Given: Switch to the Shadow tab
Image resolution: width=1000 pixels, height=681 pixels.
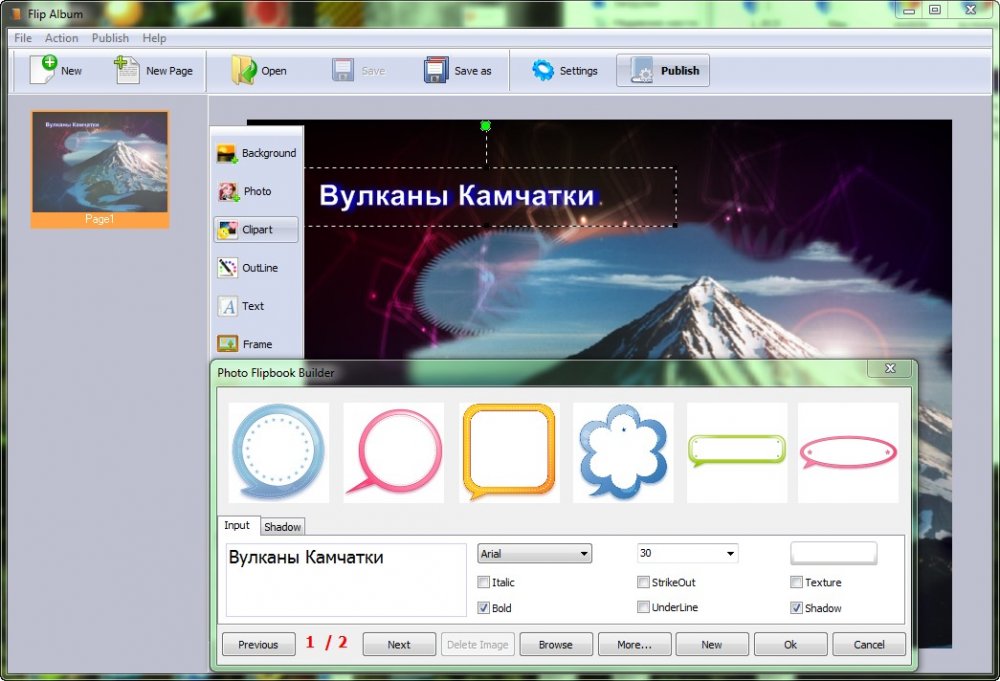Looking at the screenshot, I should 283,527.
